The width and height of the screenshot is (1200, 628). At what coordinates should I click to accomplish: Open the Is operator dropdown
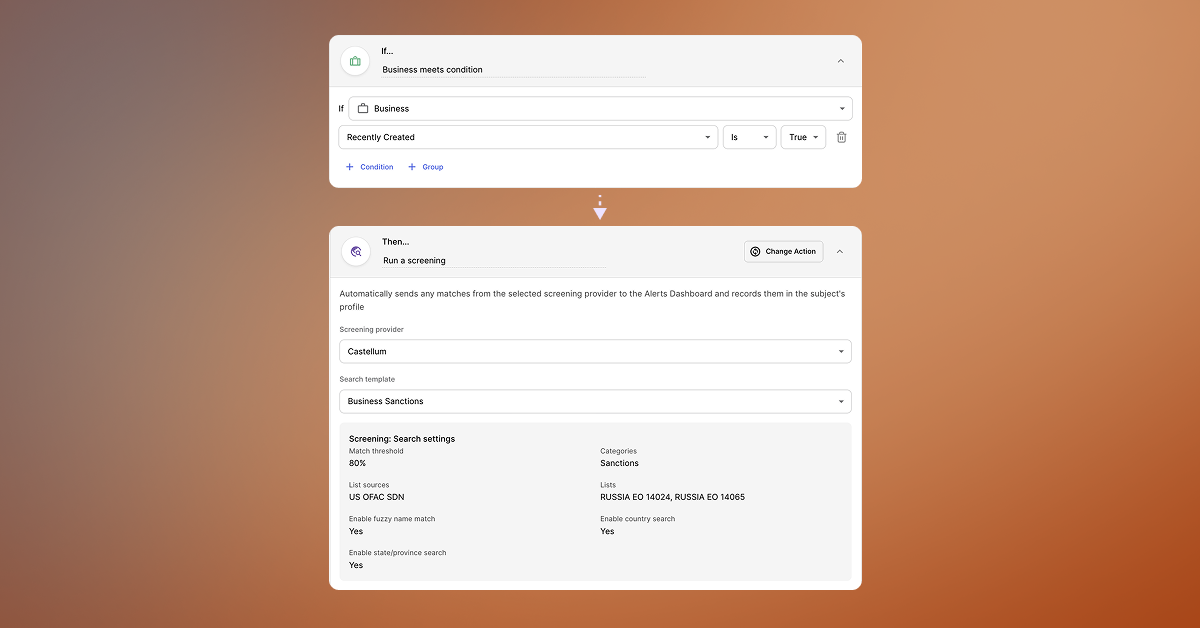[749, 137]
